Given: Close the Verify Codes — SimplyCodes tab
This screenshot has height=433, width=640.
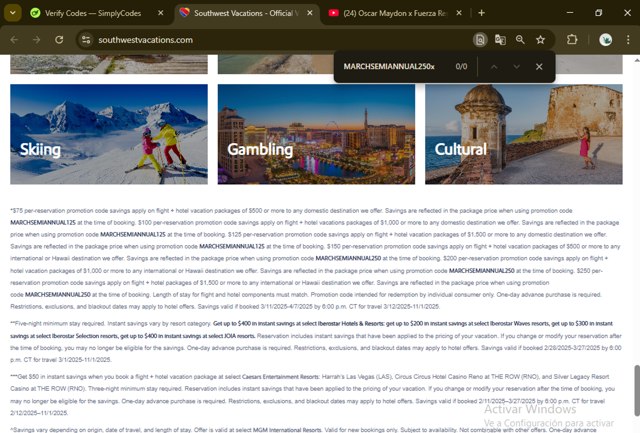Looking at the screenshot, I should coord(161,13).
